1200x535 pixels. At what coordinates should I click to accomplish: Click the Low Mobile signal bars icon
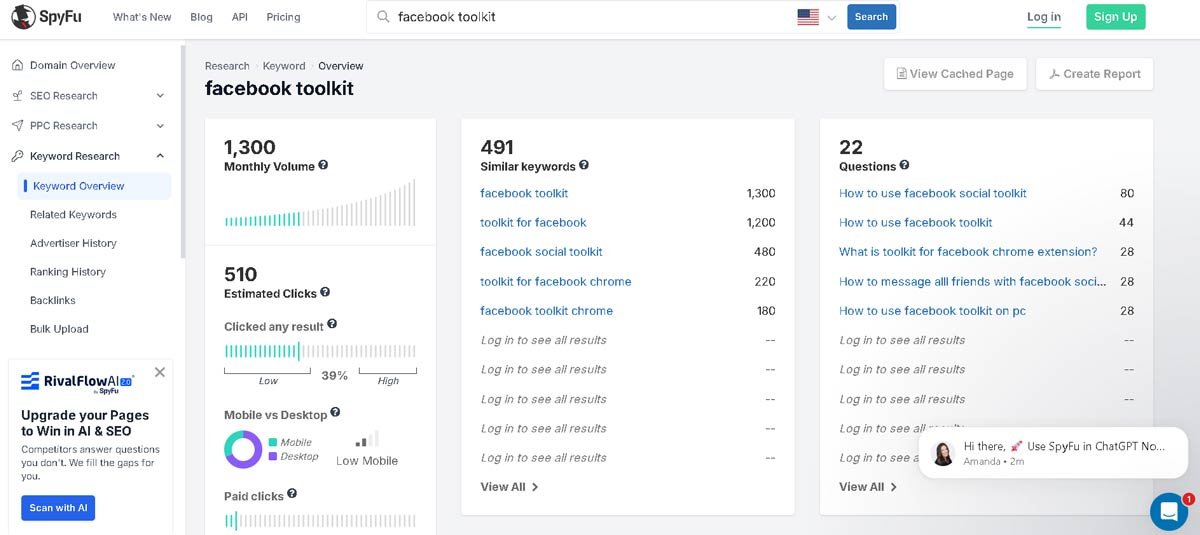pos(367,439)
